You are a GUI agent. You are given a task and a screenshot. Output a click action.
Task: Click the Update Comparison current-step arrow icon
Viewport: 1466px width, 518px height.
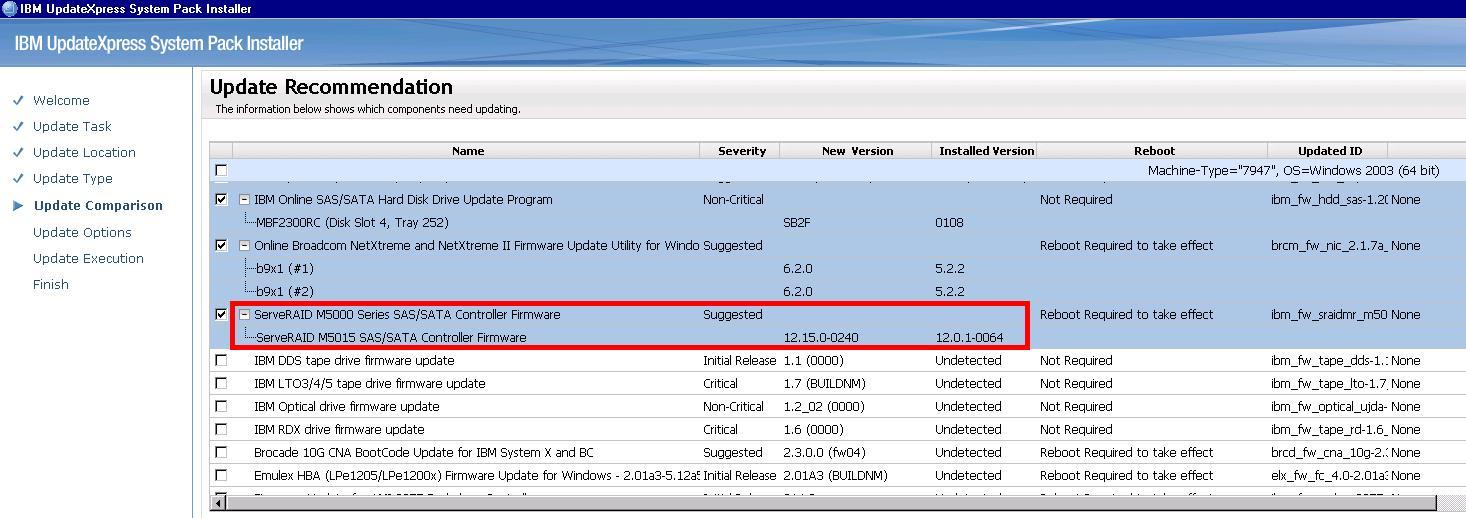[x=18, y=205]
